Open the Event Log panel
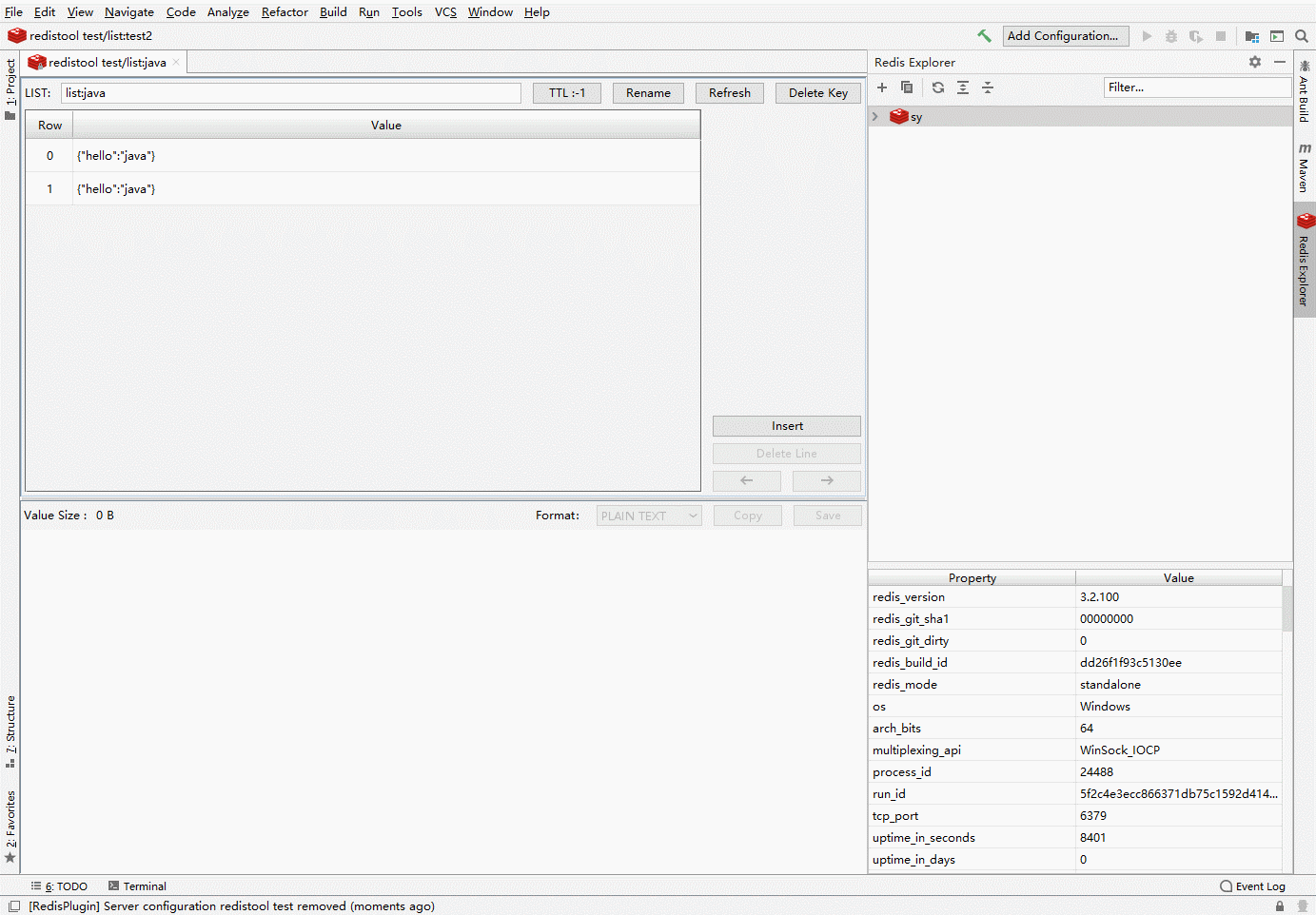 click(x=1252, y=886)
